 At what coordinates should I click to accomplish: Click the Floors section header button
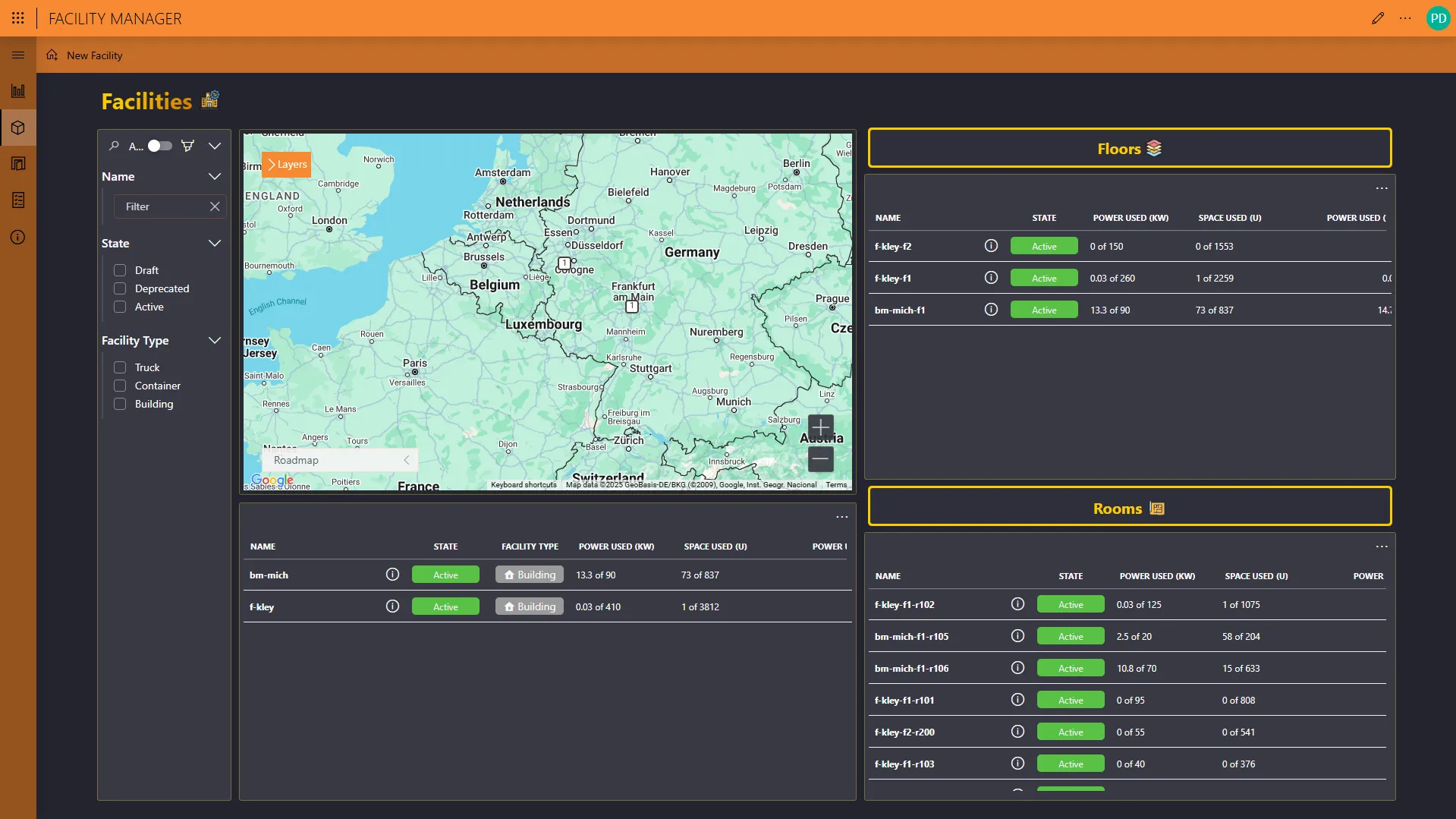pos(1130,148)
